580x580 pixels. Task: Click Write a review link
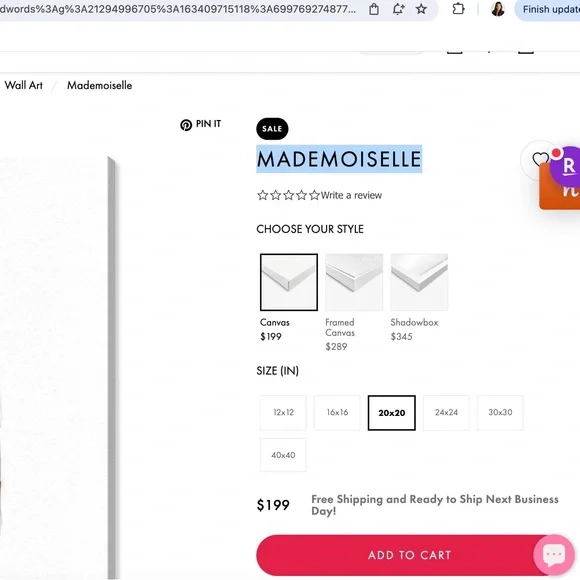point(351,195)
